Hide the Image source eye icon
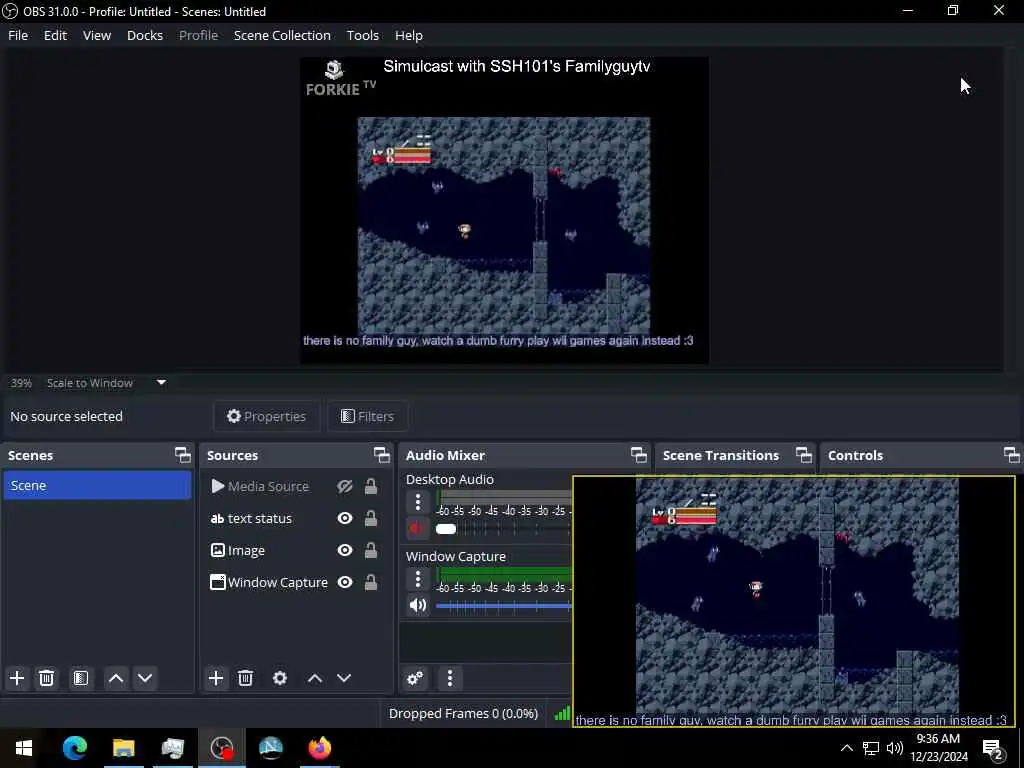The height and width of the screenshot is (768, 1024). (x=345, y=550)
